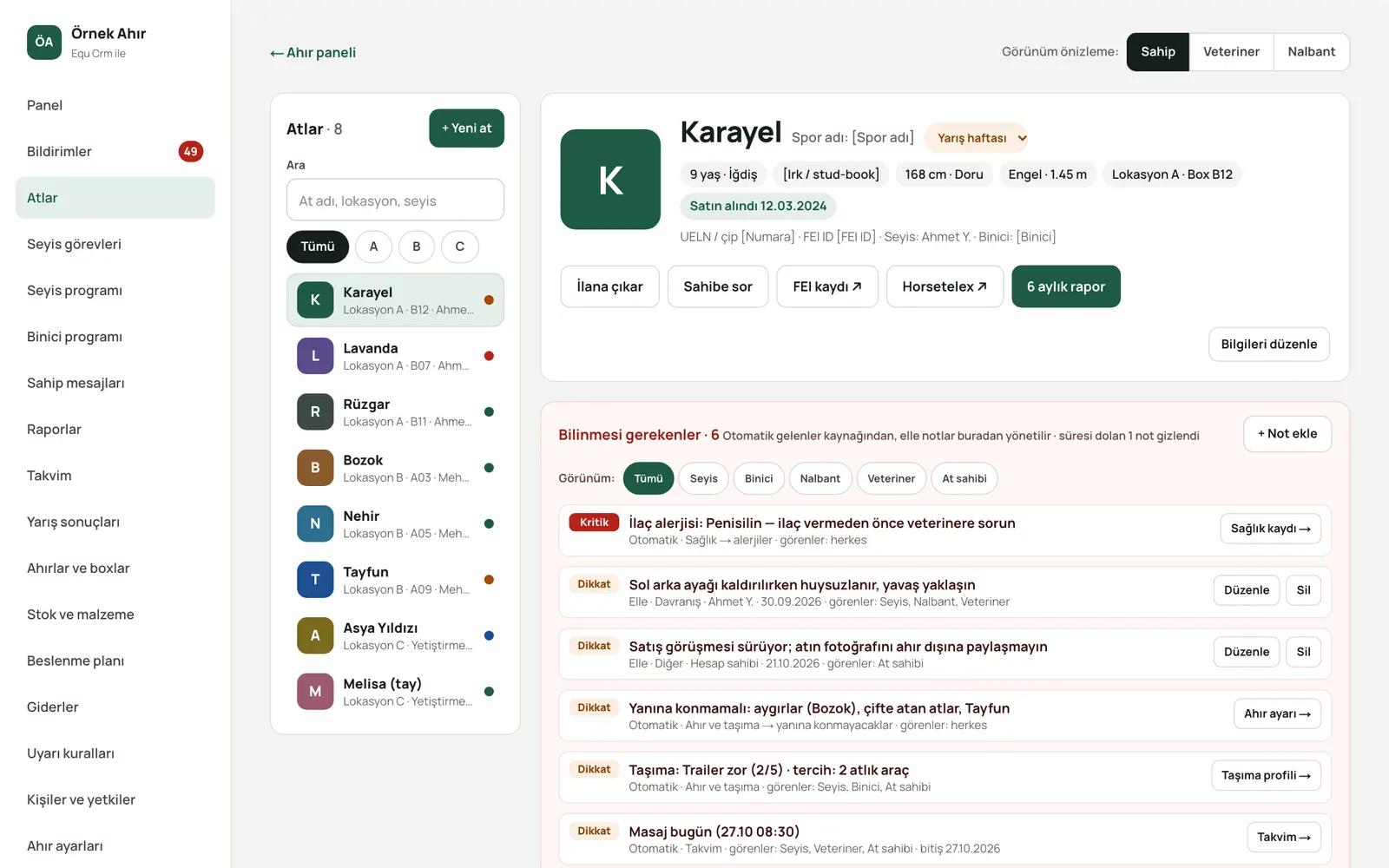This screenshot has height=868, width=1389.
Task: Open the Yarış haftası status dropdown
Action: [977, 138]
